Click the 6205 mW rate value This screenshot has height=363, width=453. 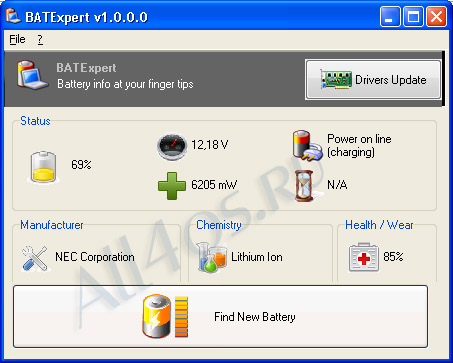click(214, 185)
